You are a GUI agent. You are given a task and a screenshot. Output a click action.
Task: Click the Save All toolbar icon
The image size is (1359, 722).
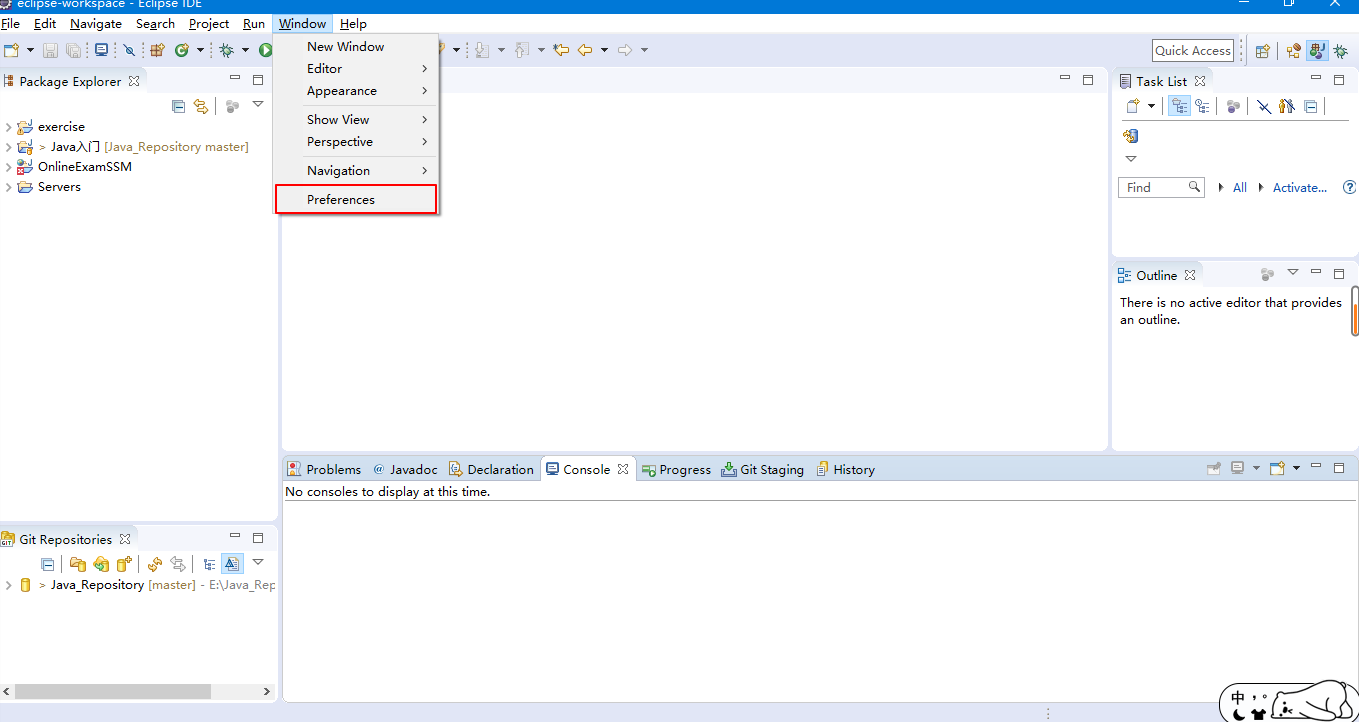click(73, 50)
